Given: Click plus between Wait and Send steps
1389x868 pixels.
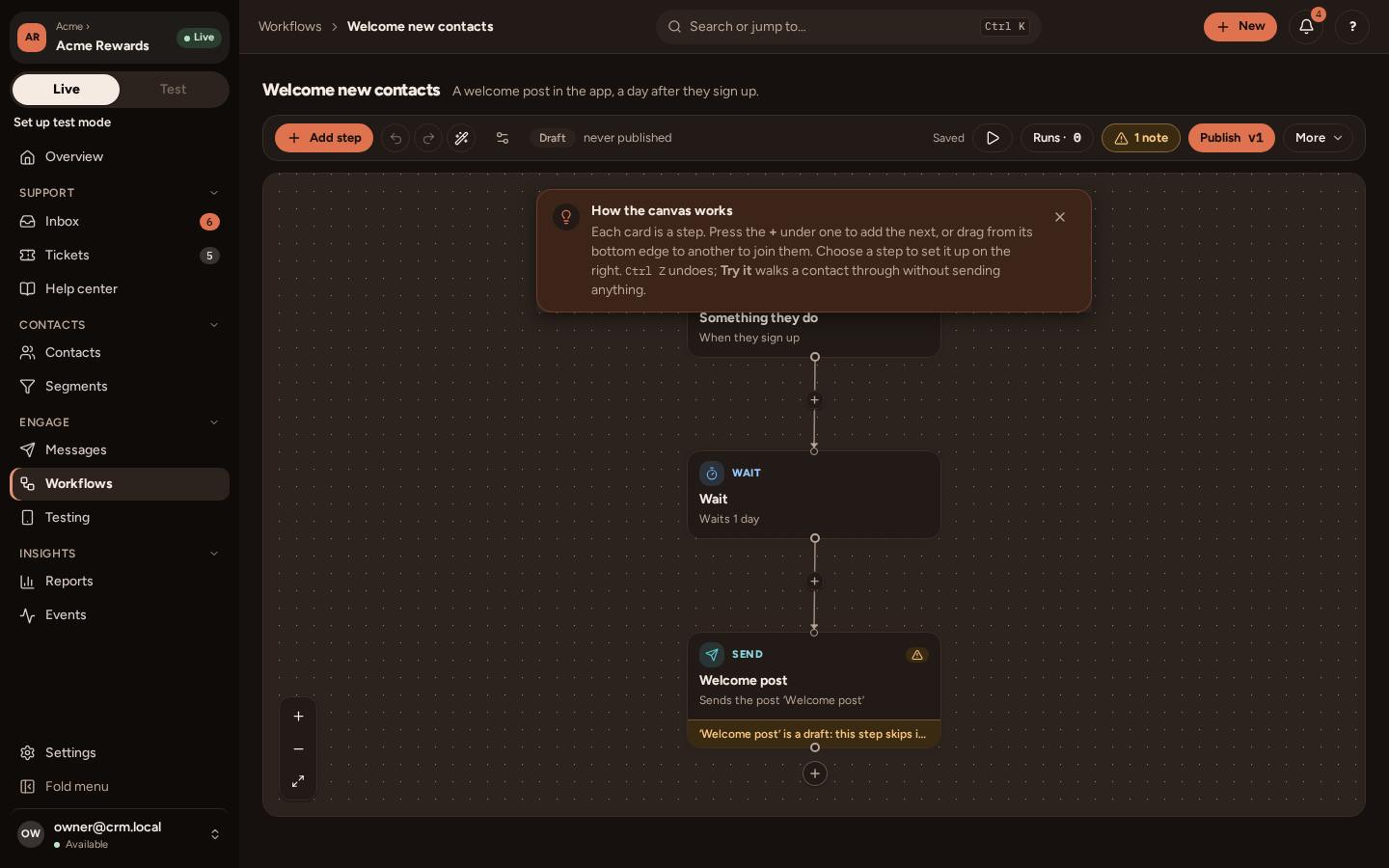Looking at the screenshot, I should click(814, 582).
